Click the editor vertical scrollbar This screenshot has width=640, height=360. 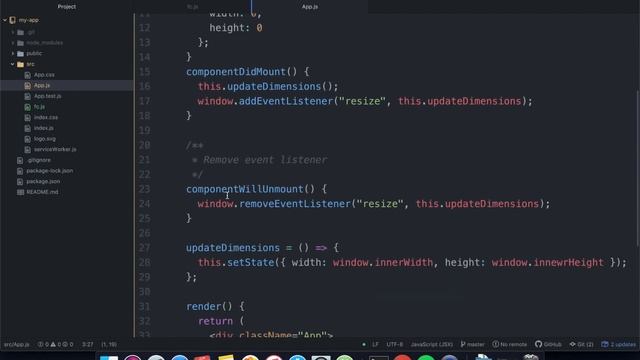[638, 167]
